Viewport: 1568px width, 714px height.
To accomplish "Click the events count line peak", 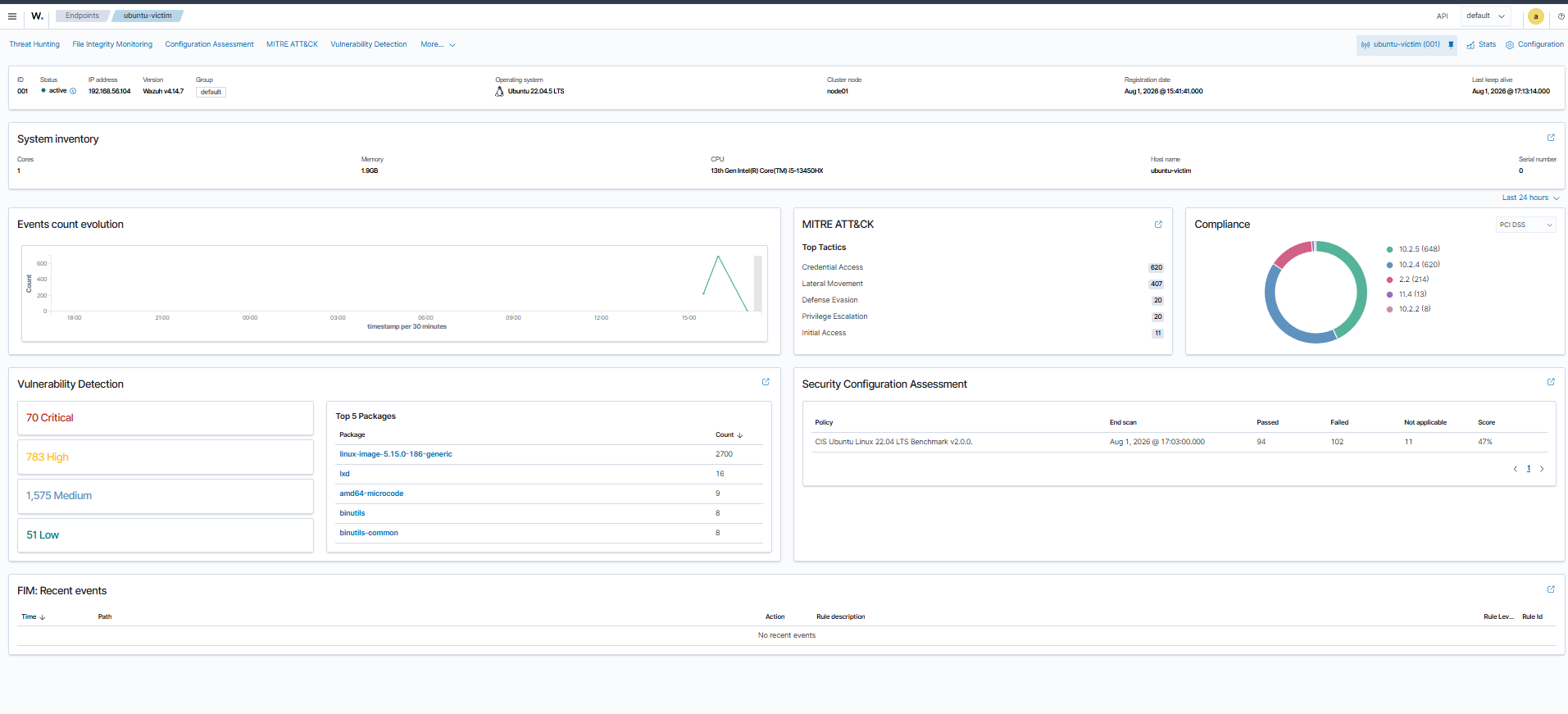I will click(x=718, y=257).
